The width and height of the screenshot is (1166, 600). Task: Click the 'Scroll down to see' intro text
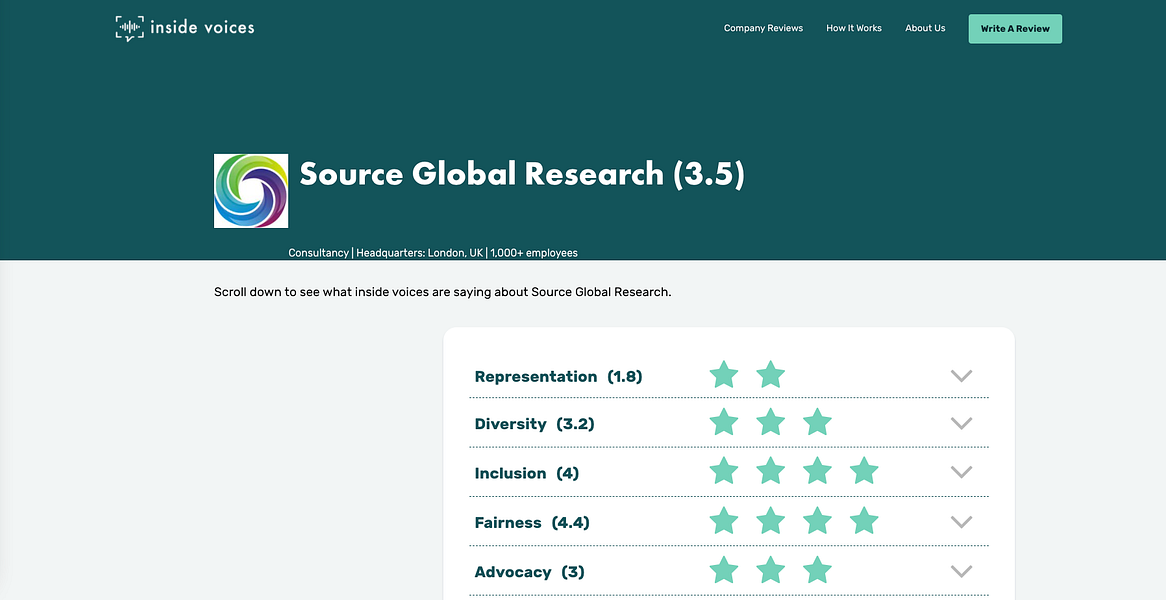[442, 292]
